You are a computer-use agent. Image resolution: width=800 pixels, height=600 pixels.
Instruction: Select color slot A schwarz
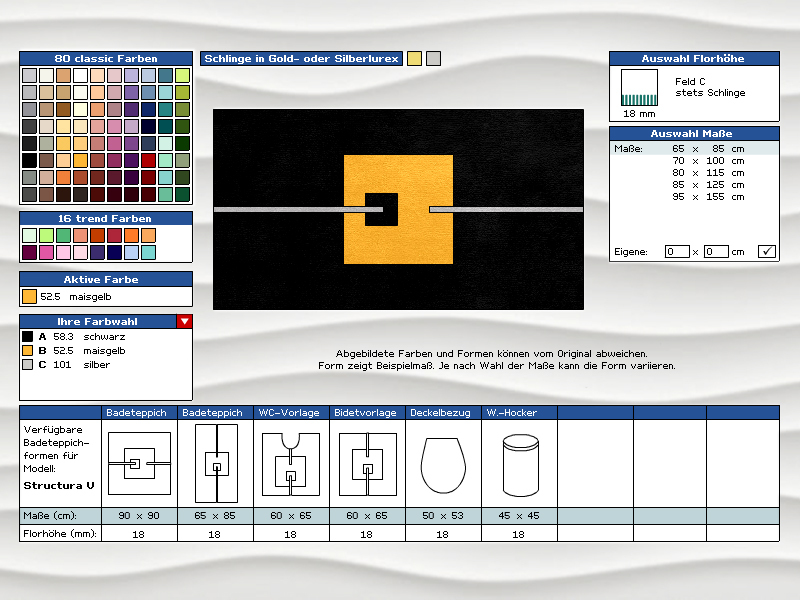(28, 337)
